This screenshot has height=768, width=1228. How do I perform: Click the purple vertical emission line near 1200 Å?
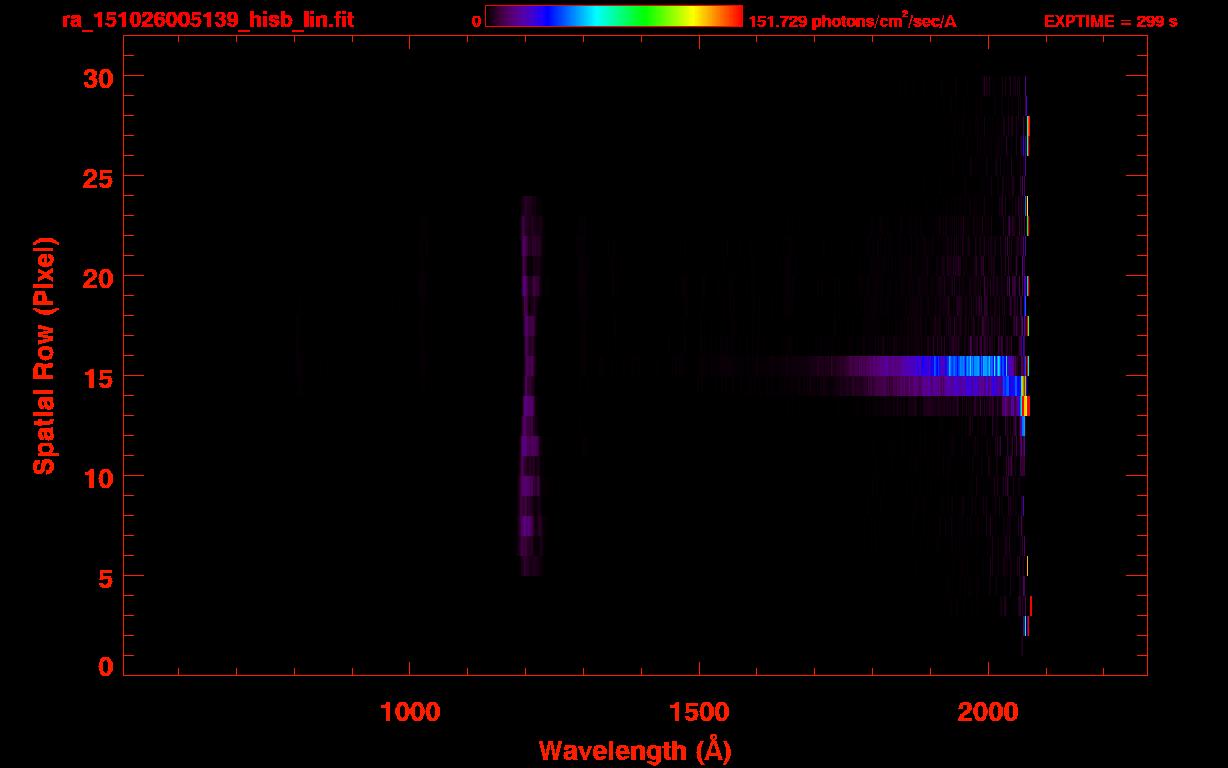pos(531,385)
